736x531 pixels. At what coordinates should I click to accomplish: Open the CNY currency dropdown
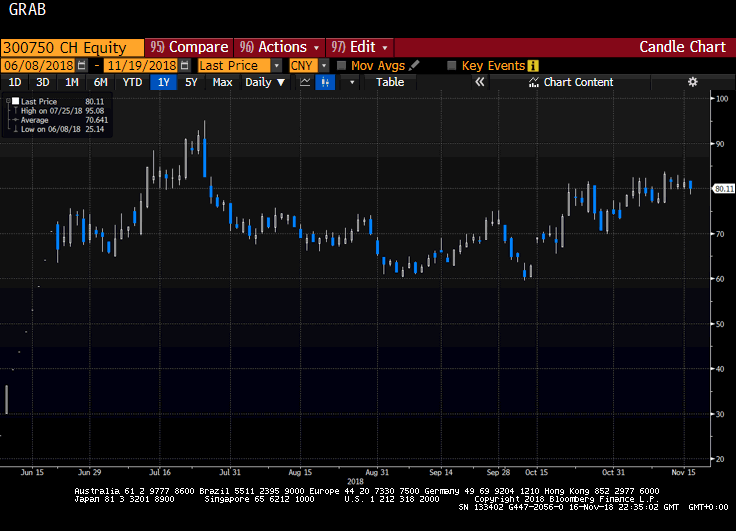323,66
